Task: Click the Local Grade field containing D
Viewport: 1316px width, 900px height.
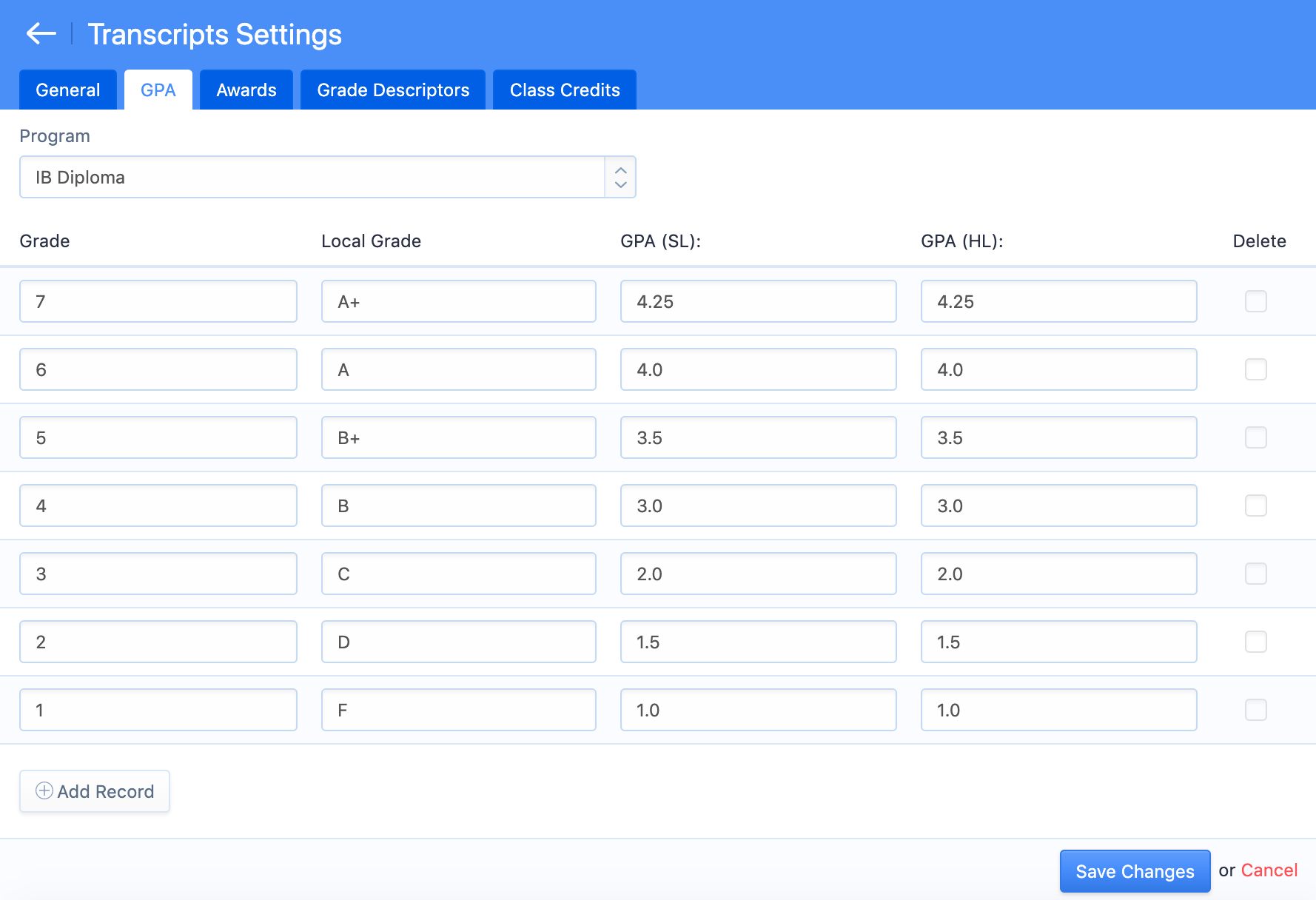Action: click(x=459, y=642)
